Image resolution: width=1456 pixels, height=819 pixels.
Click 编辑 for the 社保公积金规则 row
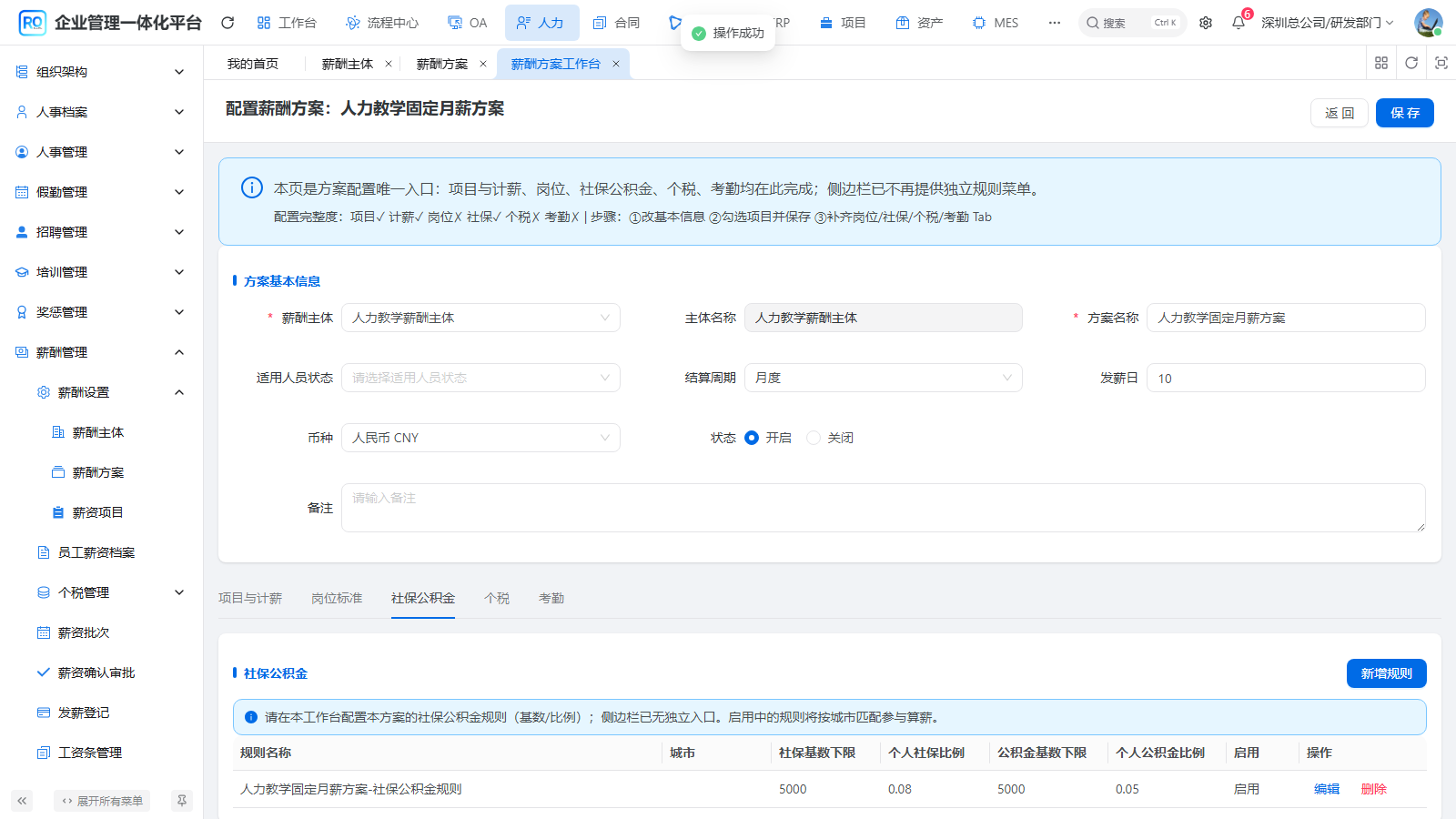coord(1327,789)
